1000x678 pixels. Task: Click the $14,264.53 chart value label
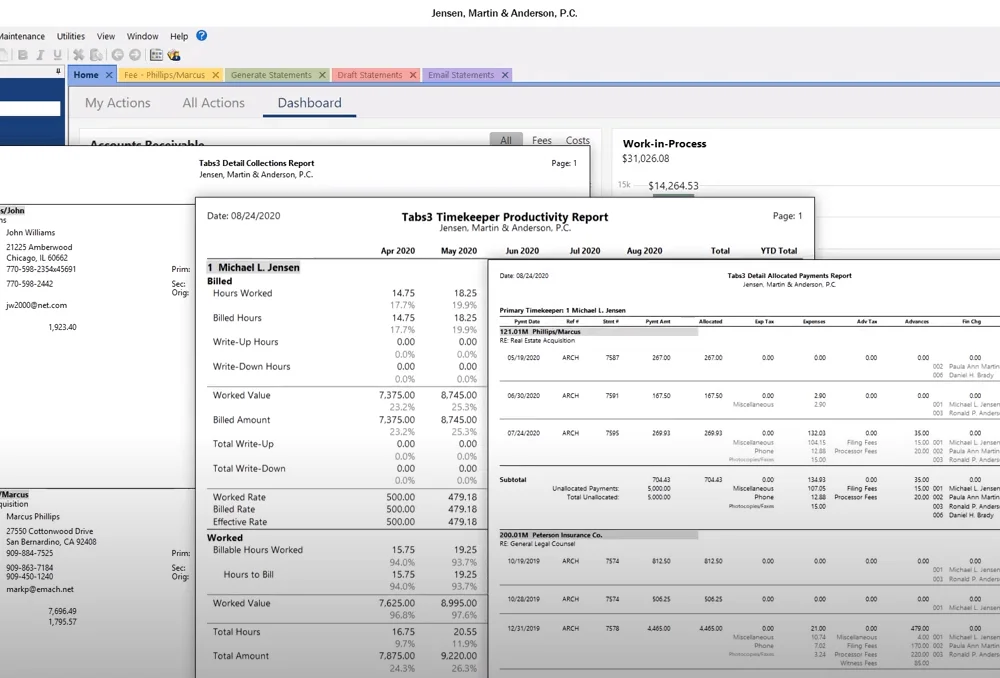[673, 186]
